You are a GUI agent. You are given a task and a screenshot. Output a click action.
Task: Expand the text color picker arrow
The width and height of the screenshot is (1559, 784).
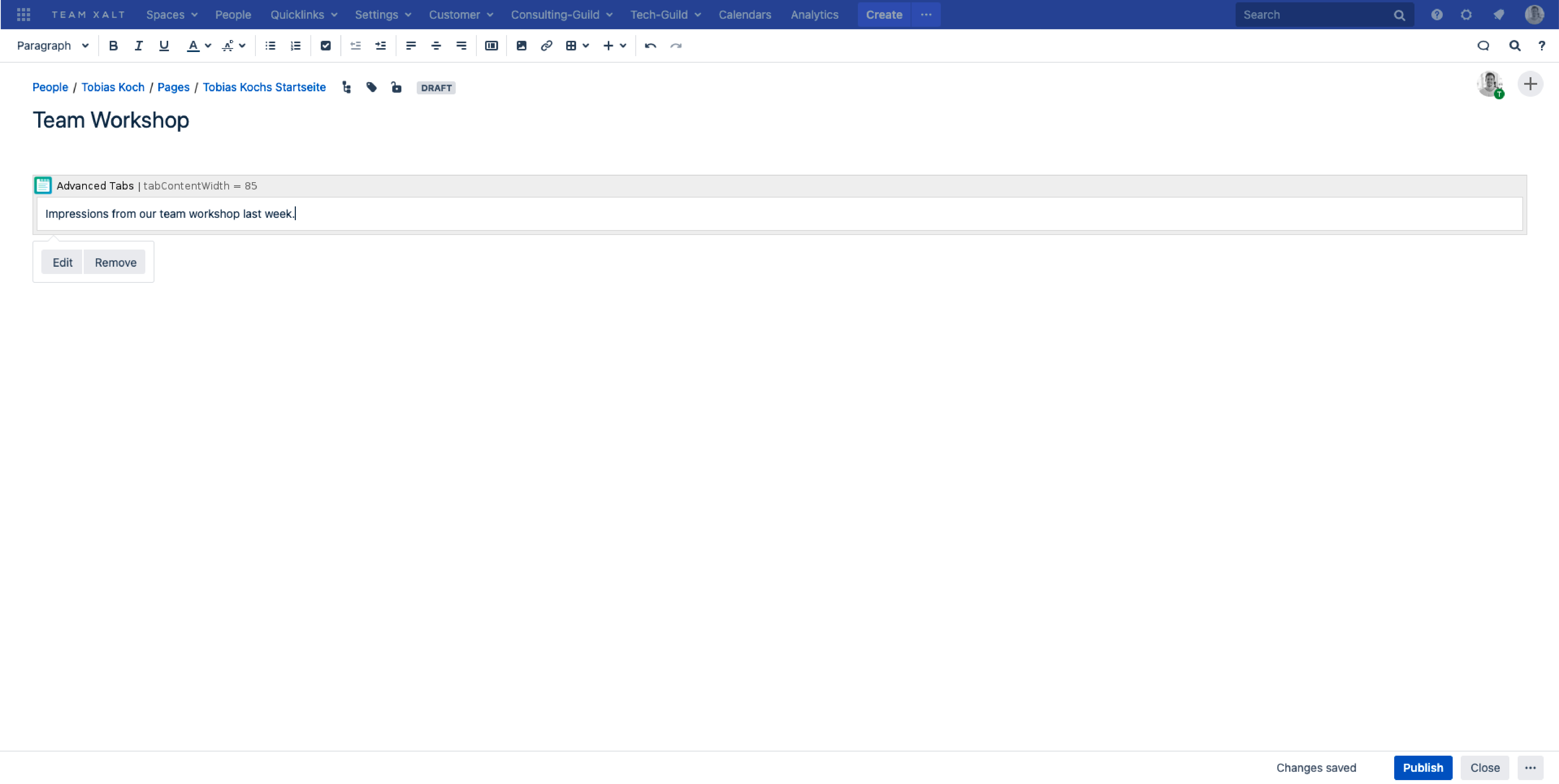click(x=208, y=45)
